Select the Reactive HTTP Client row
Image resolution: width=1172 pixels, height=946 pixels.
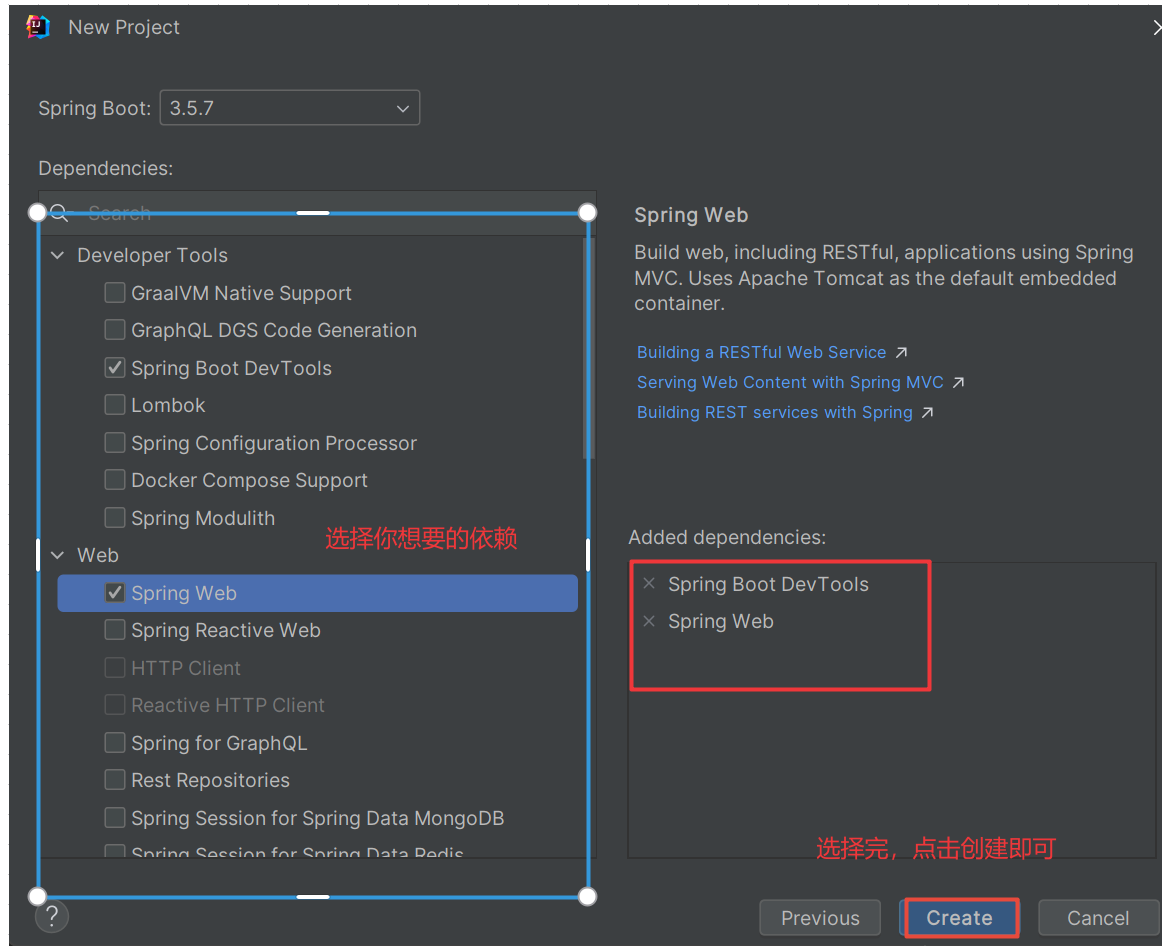318,705
